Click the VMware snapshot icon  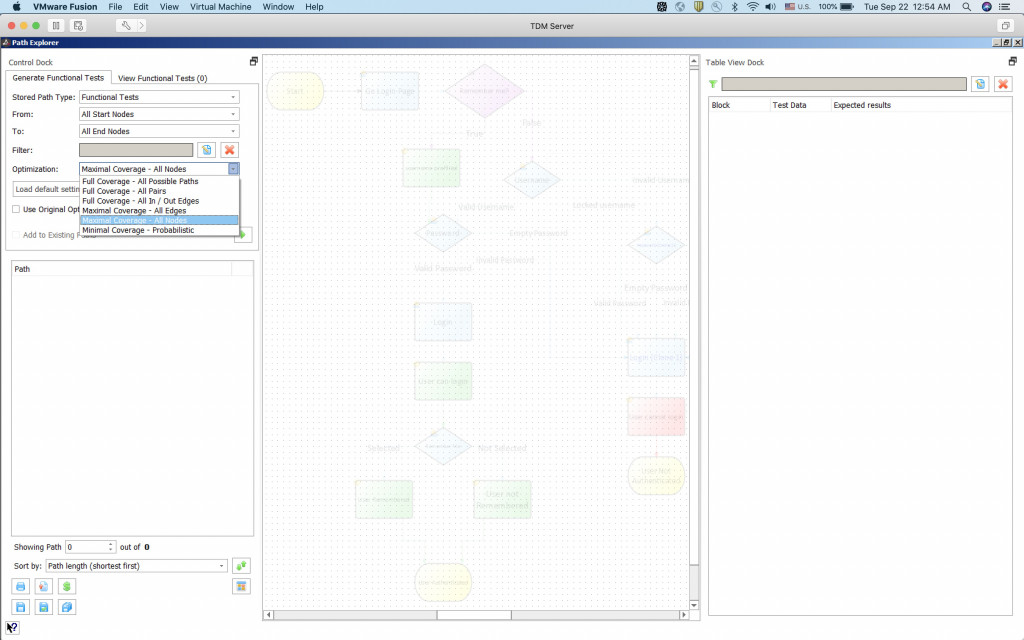point(78,25)
